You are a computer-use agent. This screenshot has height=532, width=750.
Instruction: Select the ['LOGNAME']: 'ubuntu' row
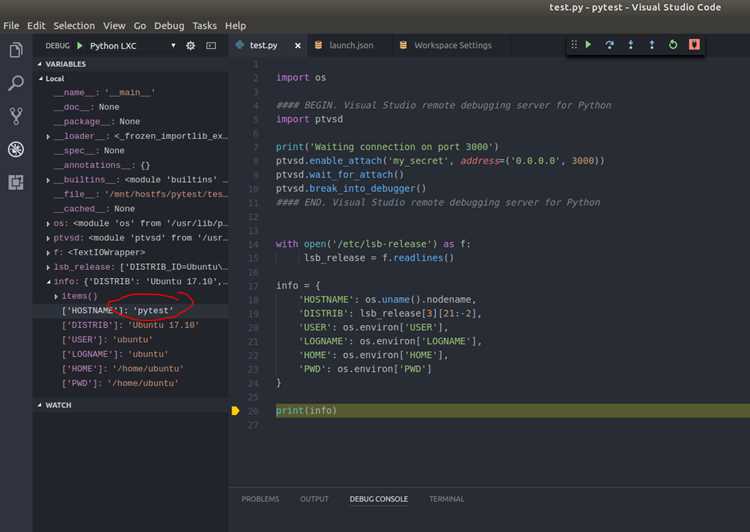pyautogui.click(x=130, y=355)
